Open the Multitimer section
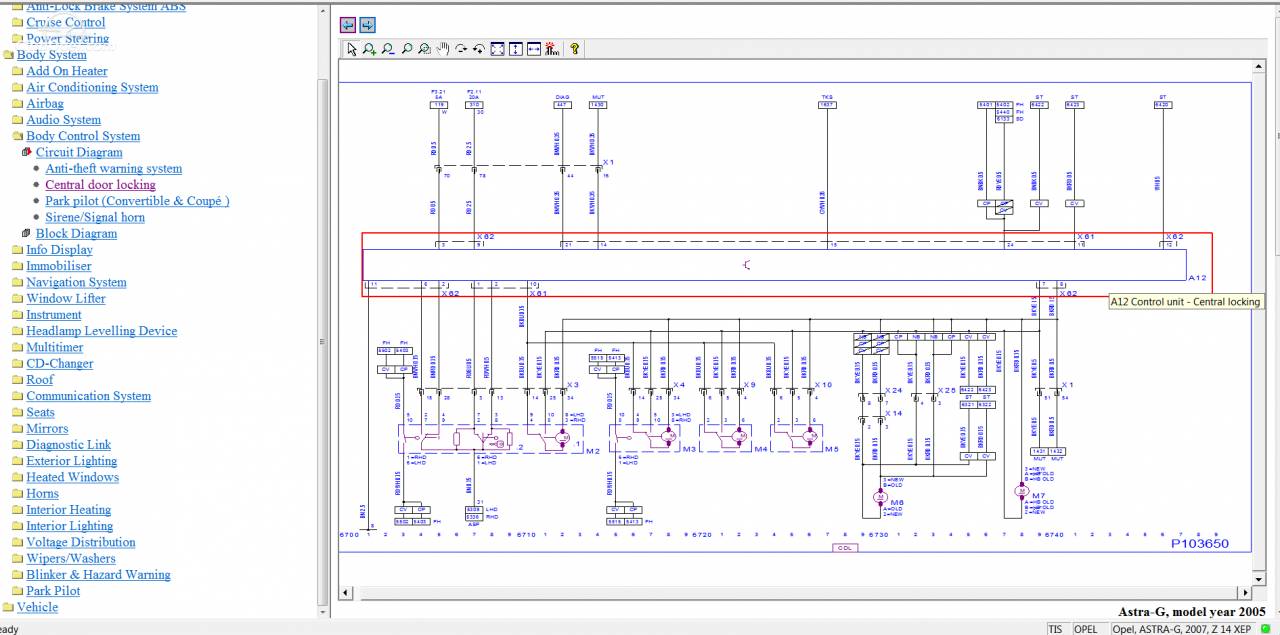1280x635 pixels. [x=55, y=347]
